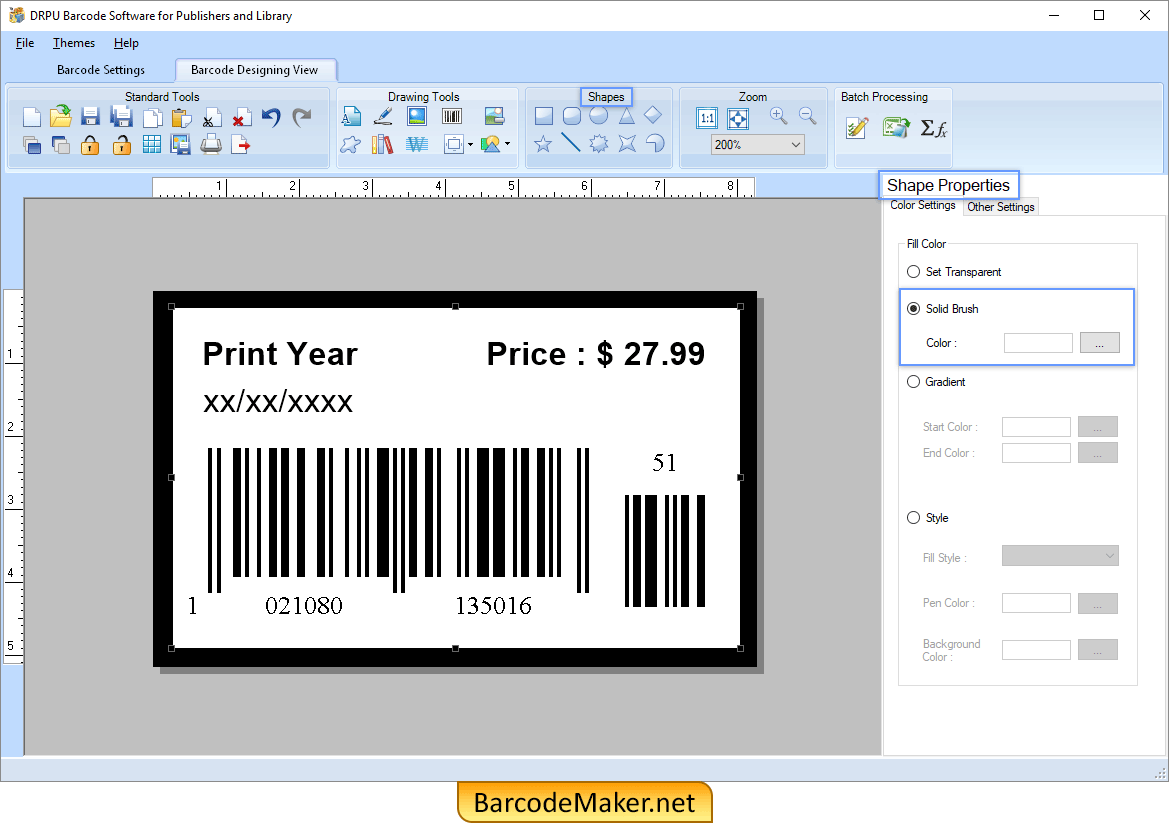Unlock the object with the open padlock

pos(122,145)
